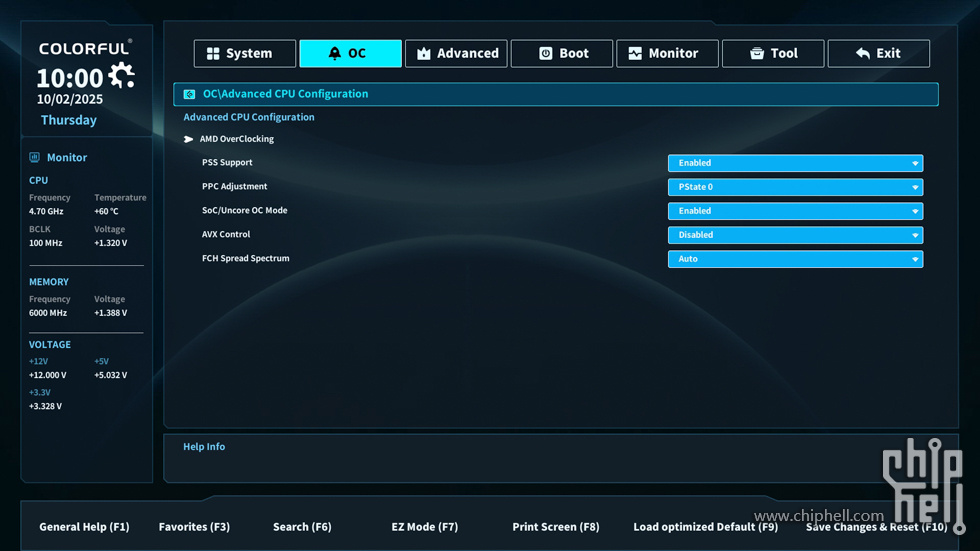Click the gear icon beside the clock
Viewport: 980px width, 551px height.
pyautogui.click(x=121, y=75)
